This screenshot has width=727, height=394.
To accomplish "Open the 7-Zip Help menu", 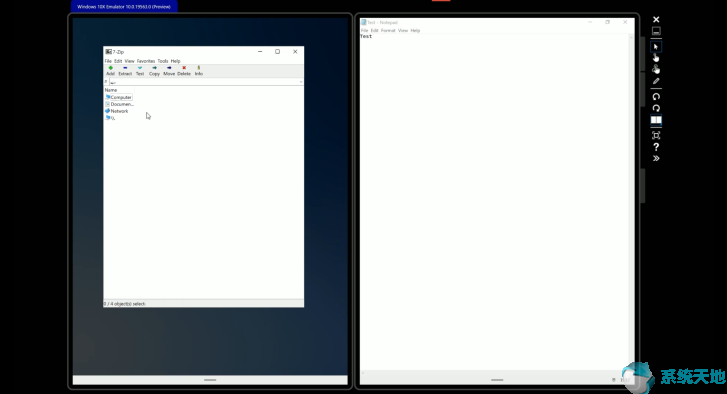I will coord(175,61).
